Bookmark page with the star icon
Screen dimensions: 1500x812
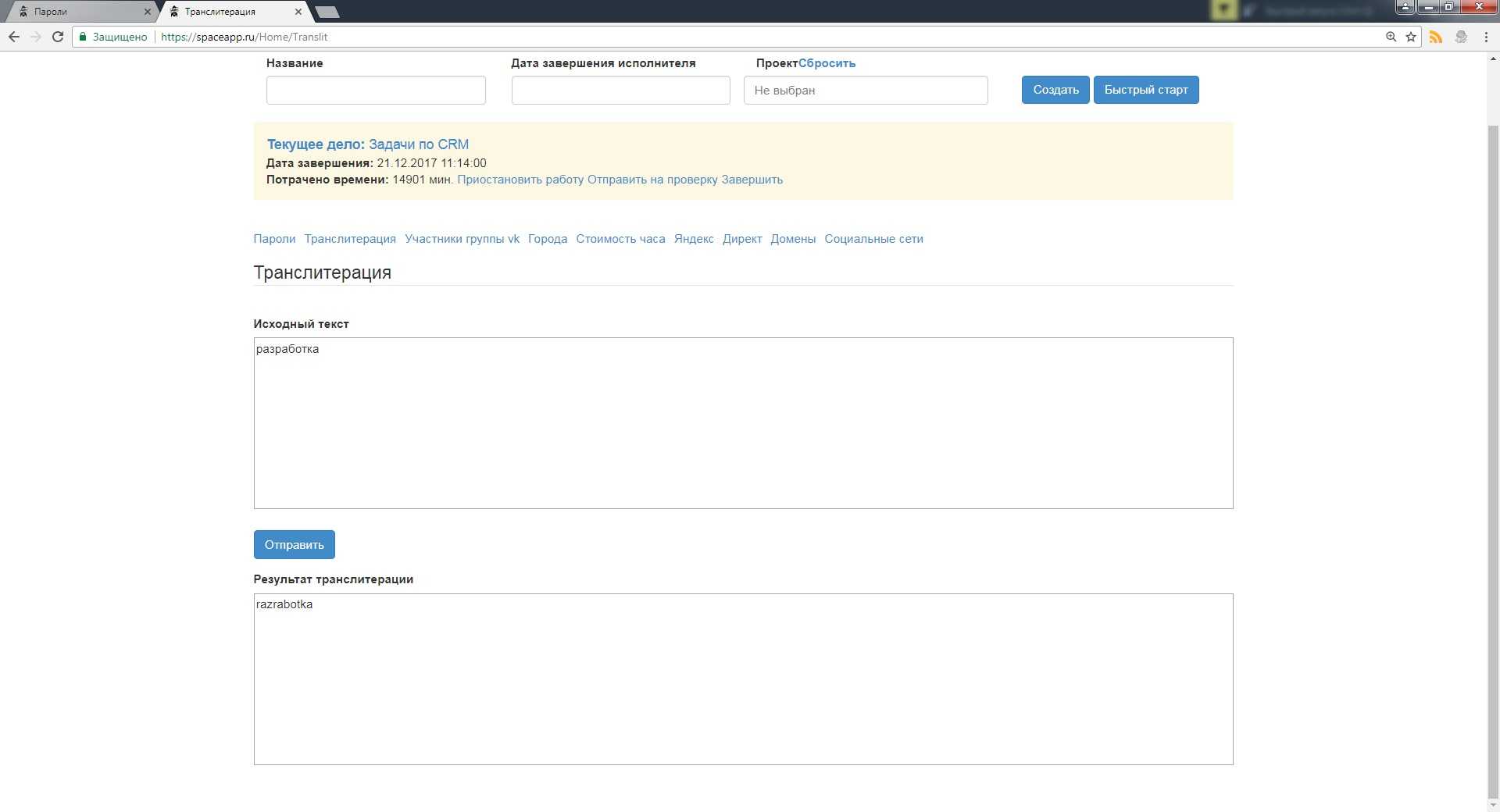pos(1411,37)
